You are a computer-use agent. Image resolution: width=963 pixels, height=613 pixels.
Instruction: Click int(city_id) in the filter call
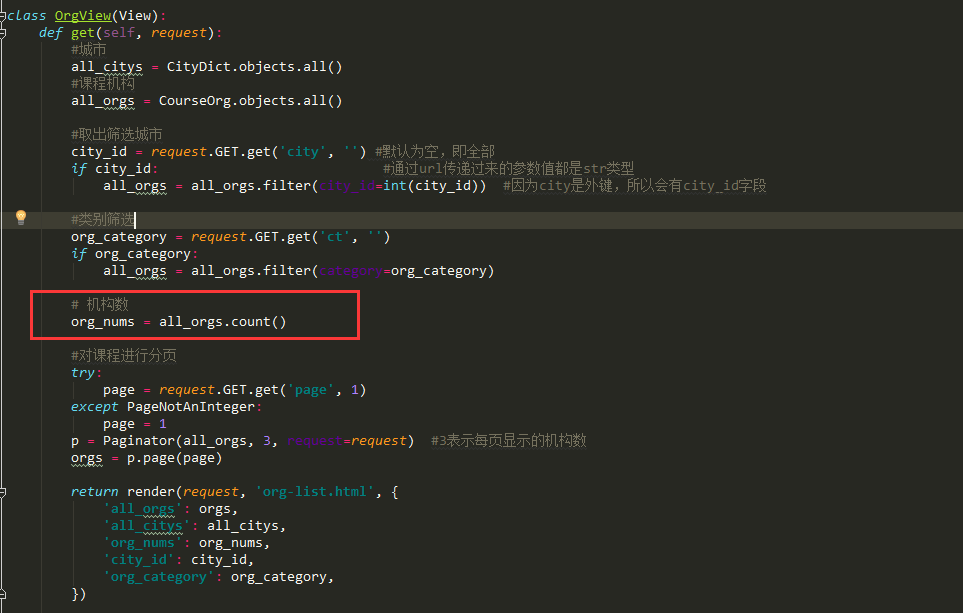pos(430,185)
